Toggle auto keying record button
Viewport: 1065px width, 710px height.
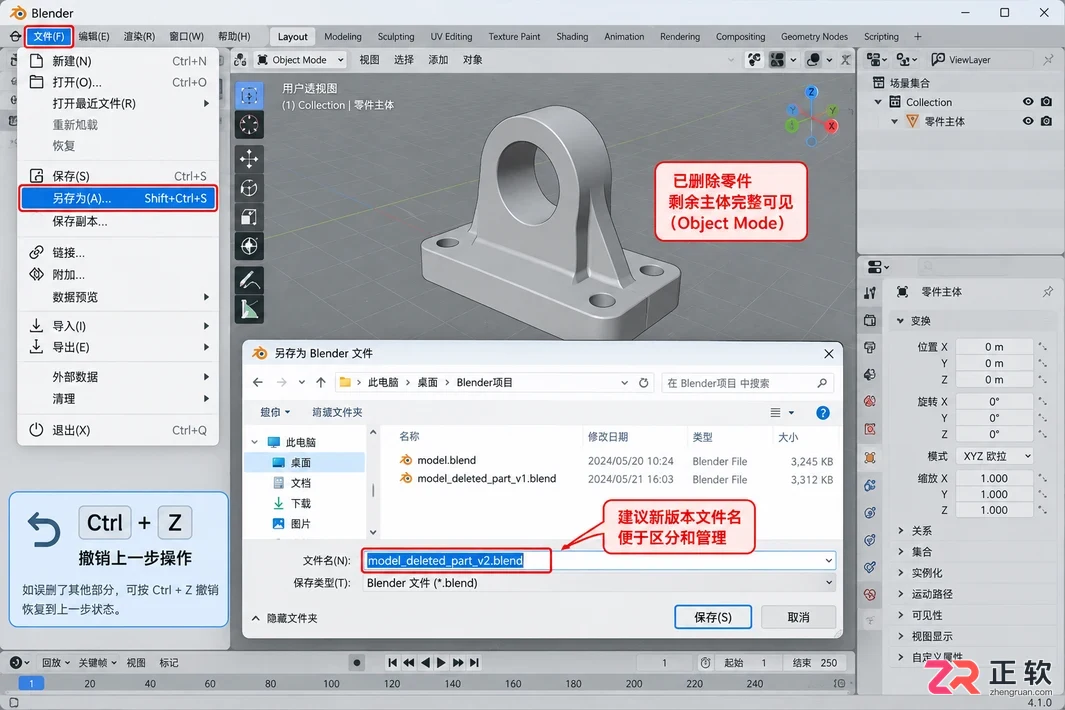coord(357,662)
